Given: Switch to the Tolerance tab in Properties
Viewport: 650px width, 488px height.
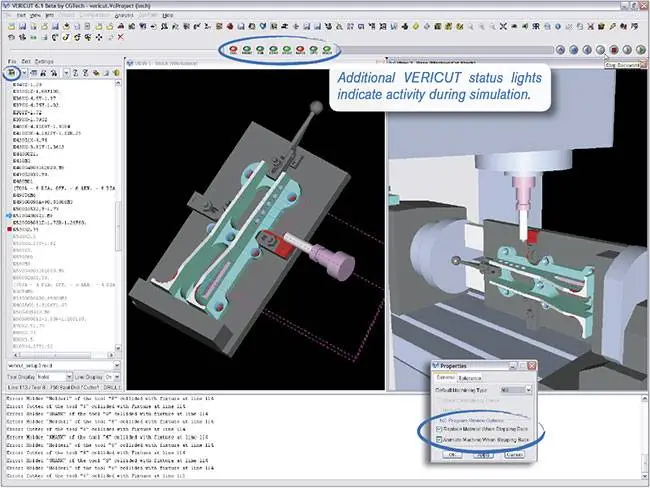Looking at the screenshot, I should (470, 378).
